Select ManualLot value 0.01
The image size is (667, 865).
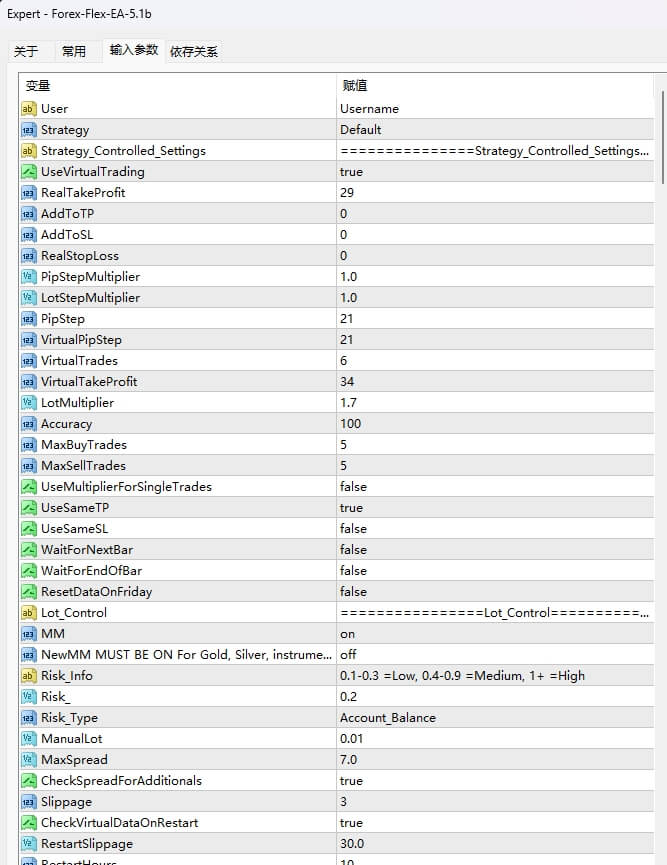[x=495, y=739]
